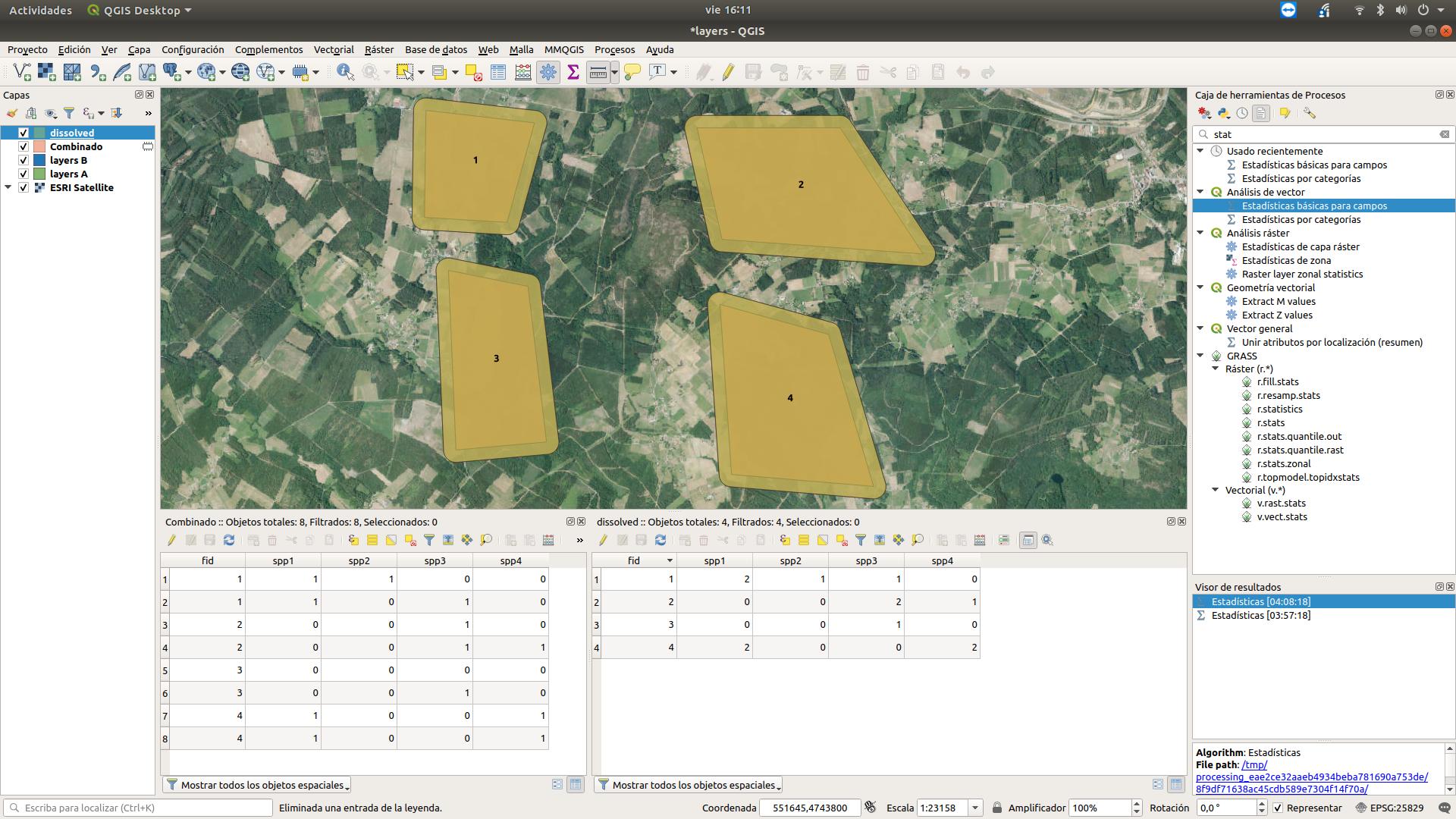This screenshot has height=819, width=1456.
Task: Click the Deselect Features icon in main toolbar
Action: tap(473, 72)
